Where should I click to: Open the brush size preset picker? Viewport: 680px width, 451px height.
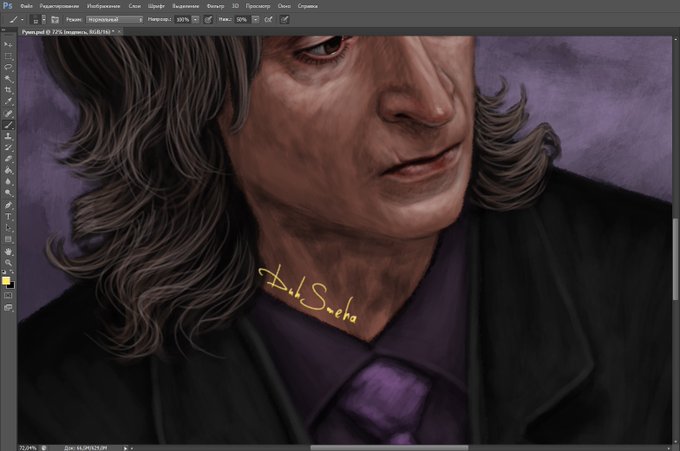tap(38, 20)
